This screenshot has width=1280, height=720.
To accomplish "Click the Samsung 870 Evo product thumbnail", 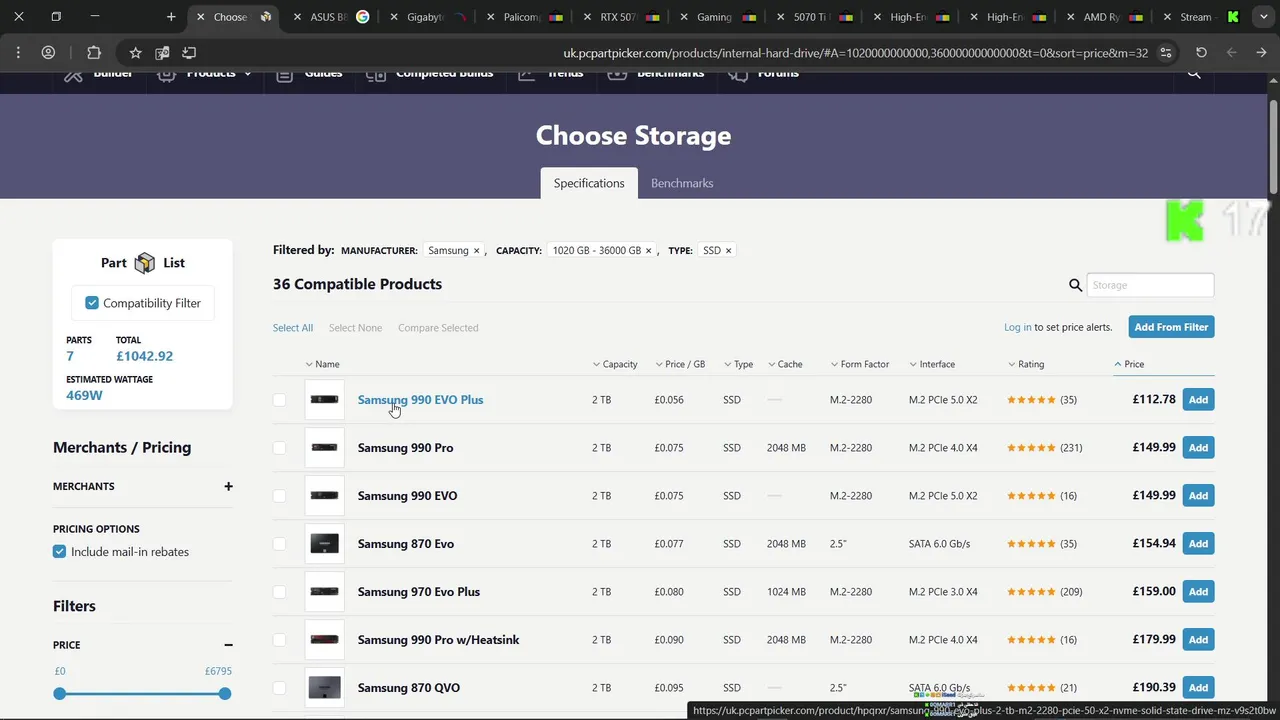I will coord(324,544).
